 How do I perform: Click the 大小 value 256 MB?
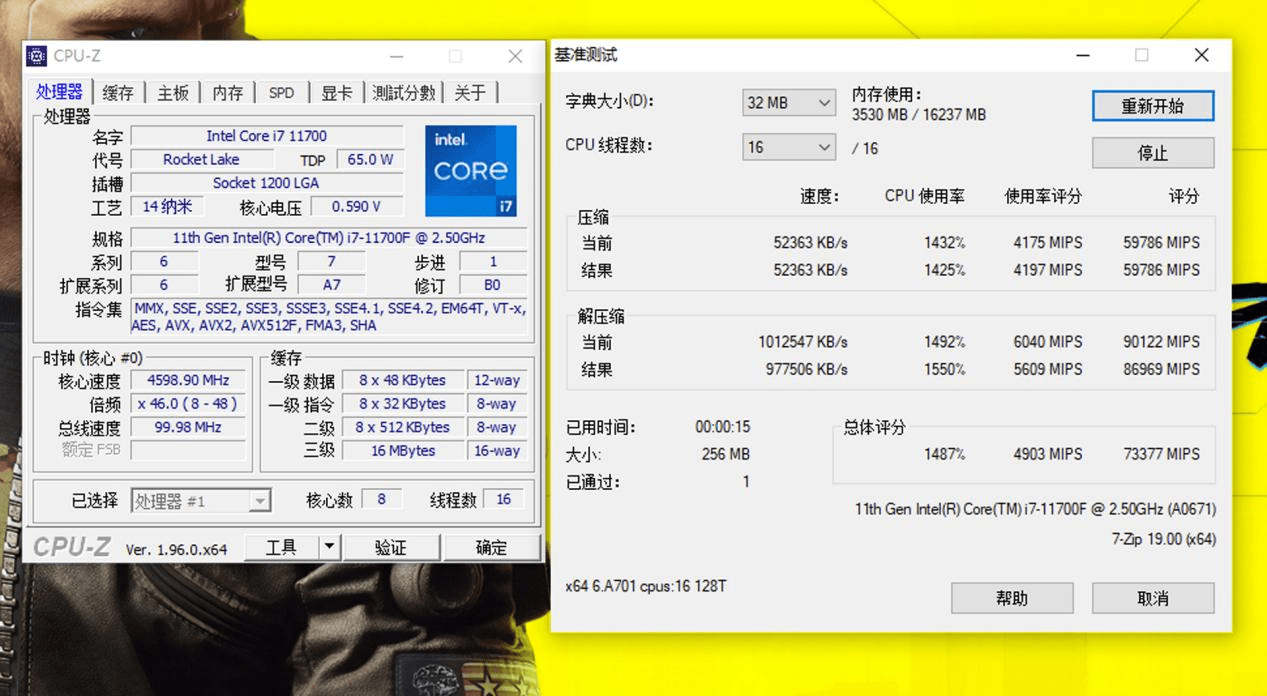pos(726,454)
